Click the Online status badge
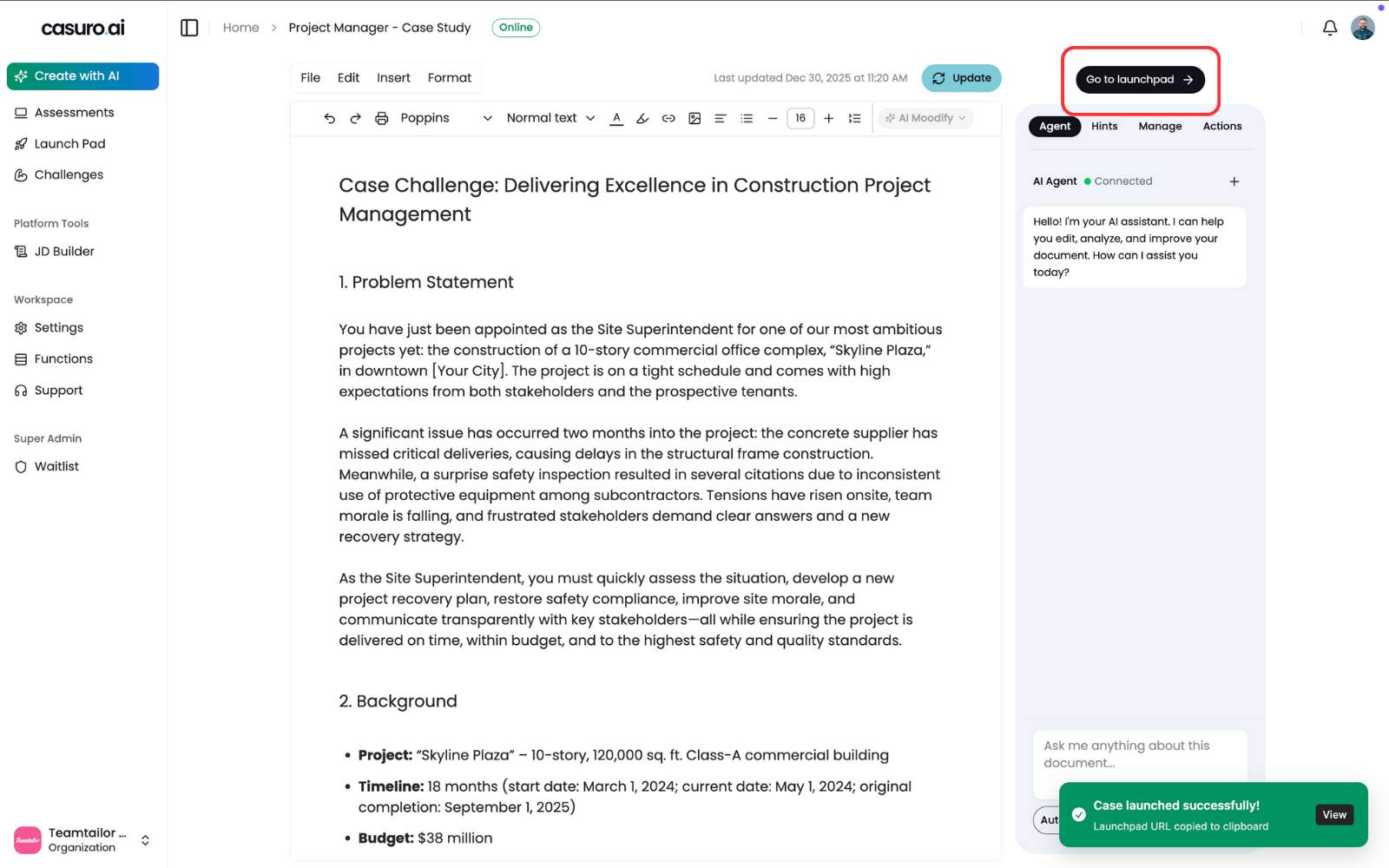Screen dimensions: 1389x868 click(516, 28)
